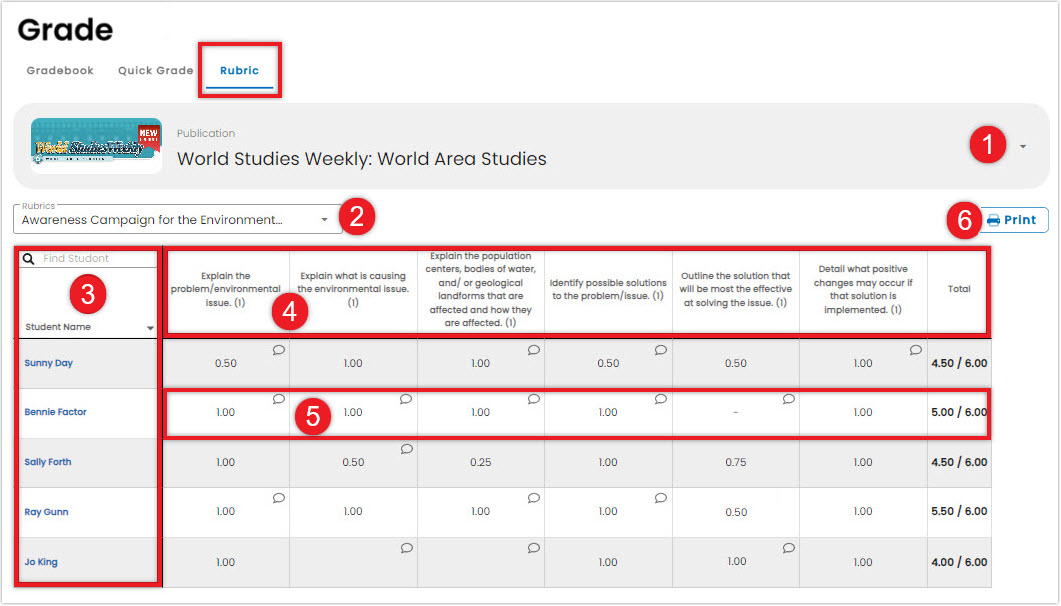Open student Sally Forth's link

[48, 462]
